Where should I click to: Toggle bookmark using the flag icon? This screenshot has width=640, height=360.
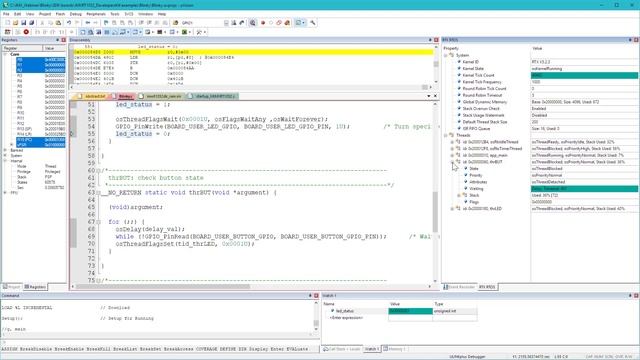(106, 23)
